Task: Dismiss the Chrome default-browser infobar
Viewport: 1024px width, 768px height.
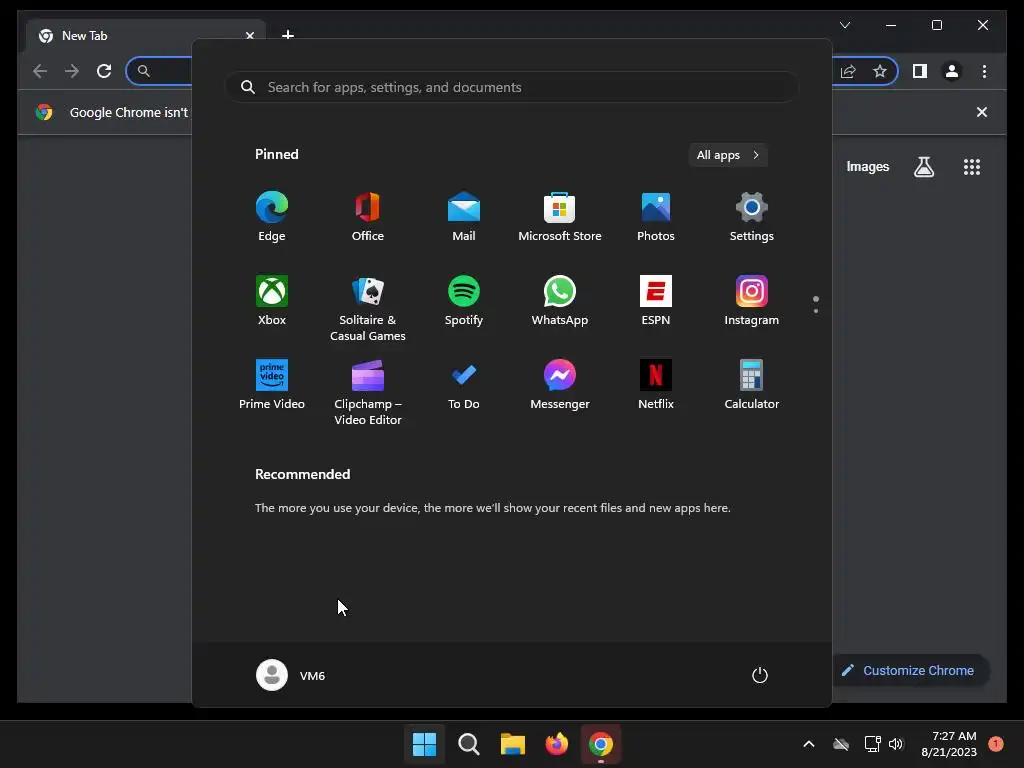Action: pyautogui.click(x=982, y=112)
